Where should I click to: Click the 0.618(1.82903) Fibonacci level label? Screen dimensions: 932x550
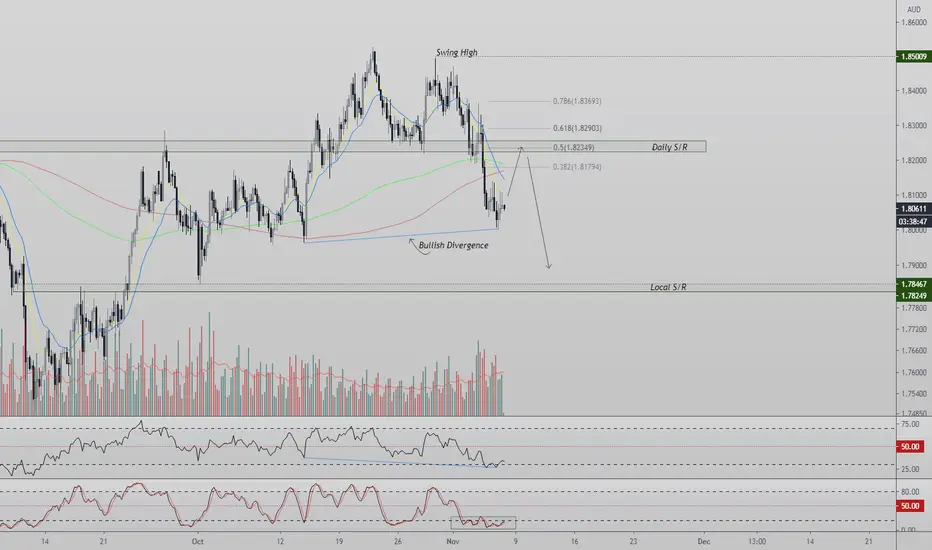click(577, 128)
